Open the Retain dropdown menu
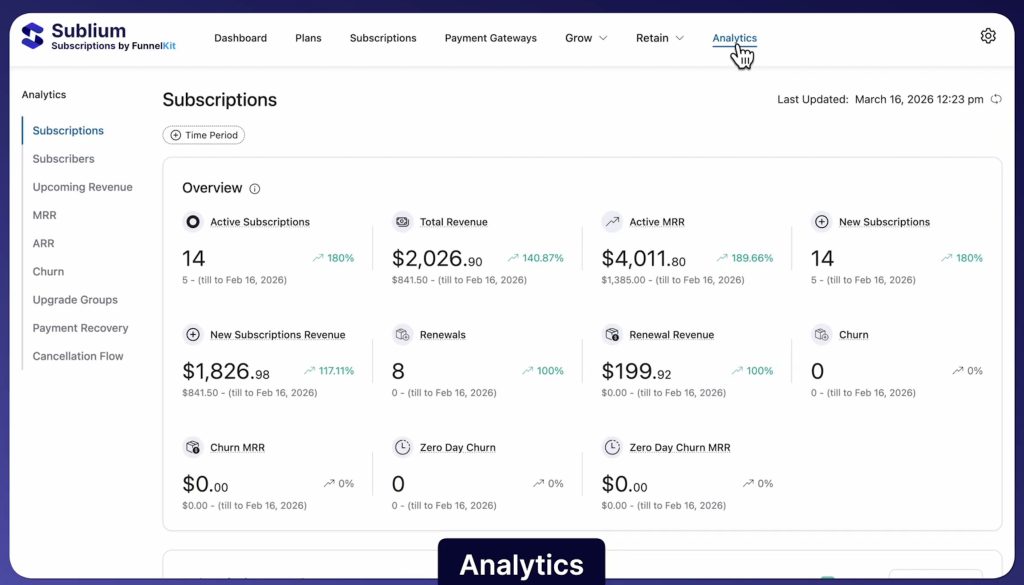 (659, 38)
